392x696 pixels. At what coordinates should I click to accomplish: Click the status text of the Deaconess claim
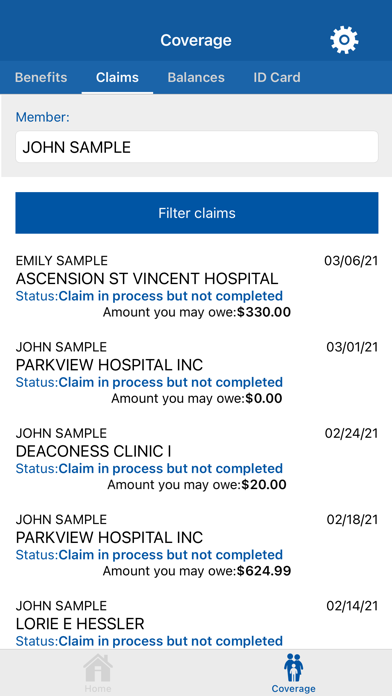(149, 468)
